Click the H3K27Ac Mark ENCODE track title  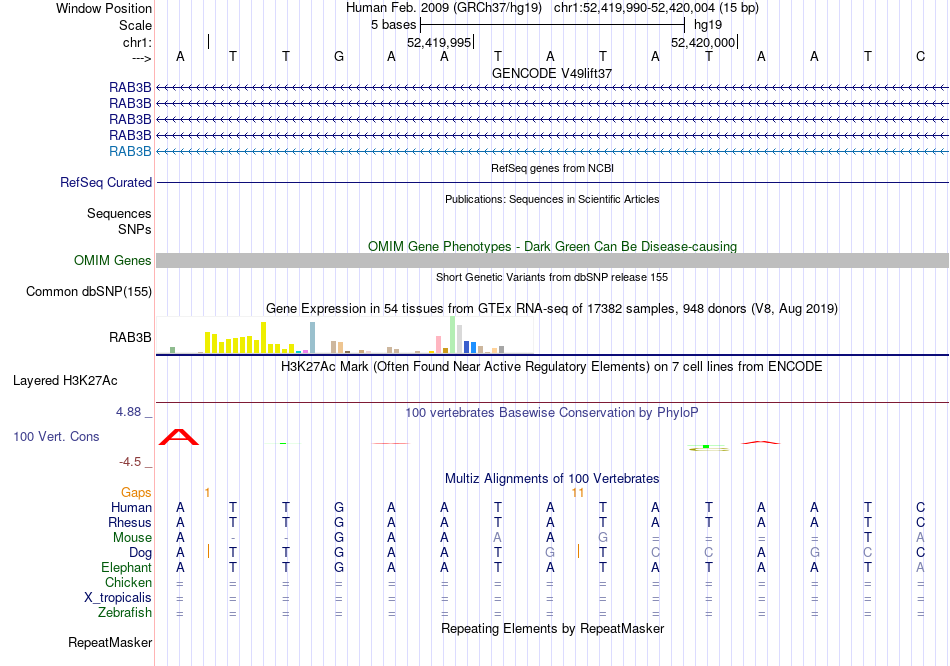552,367
